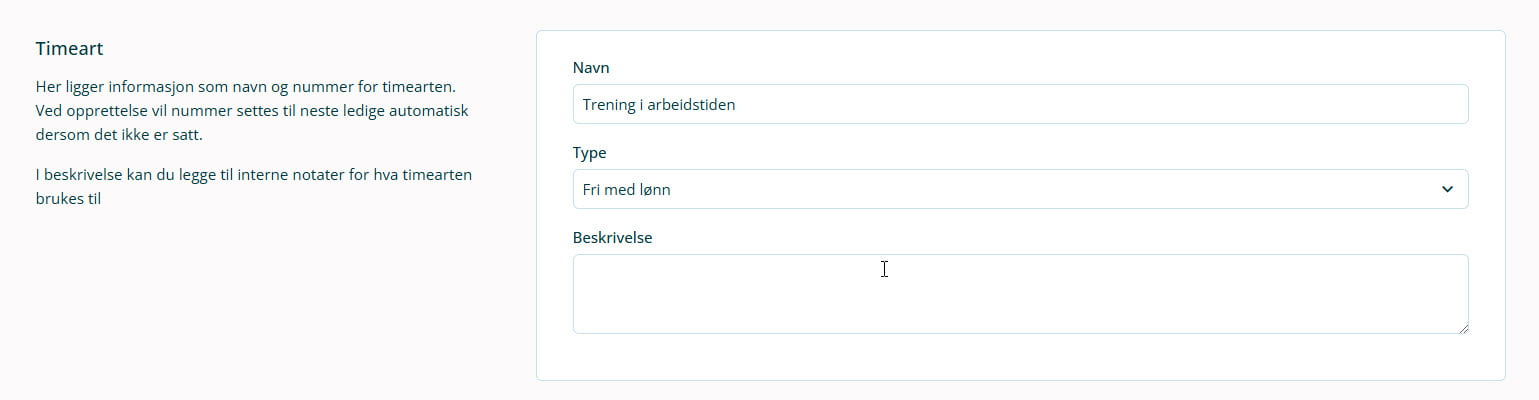
Task: Click empty card area below Beskrivelse box
Action: point(1020,357)
